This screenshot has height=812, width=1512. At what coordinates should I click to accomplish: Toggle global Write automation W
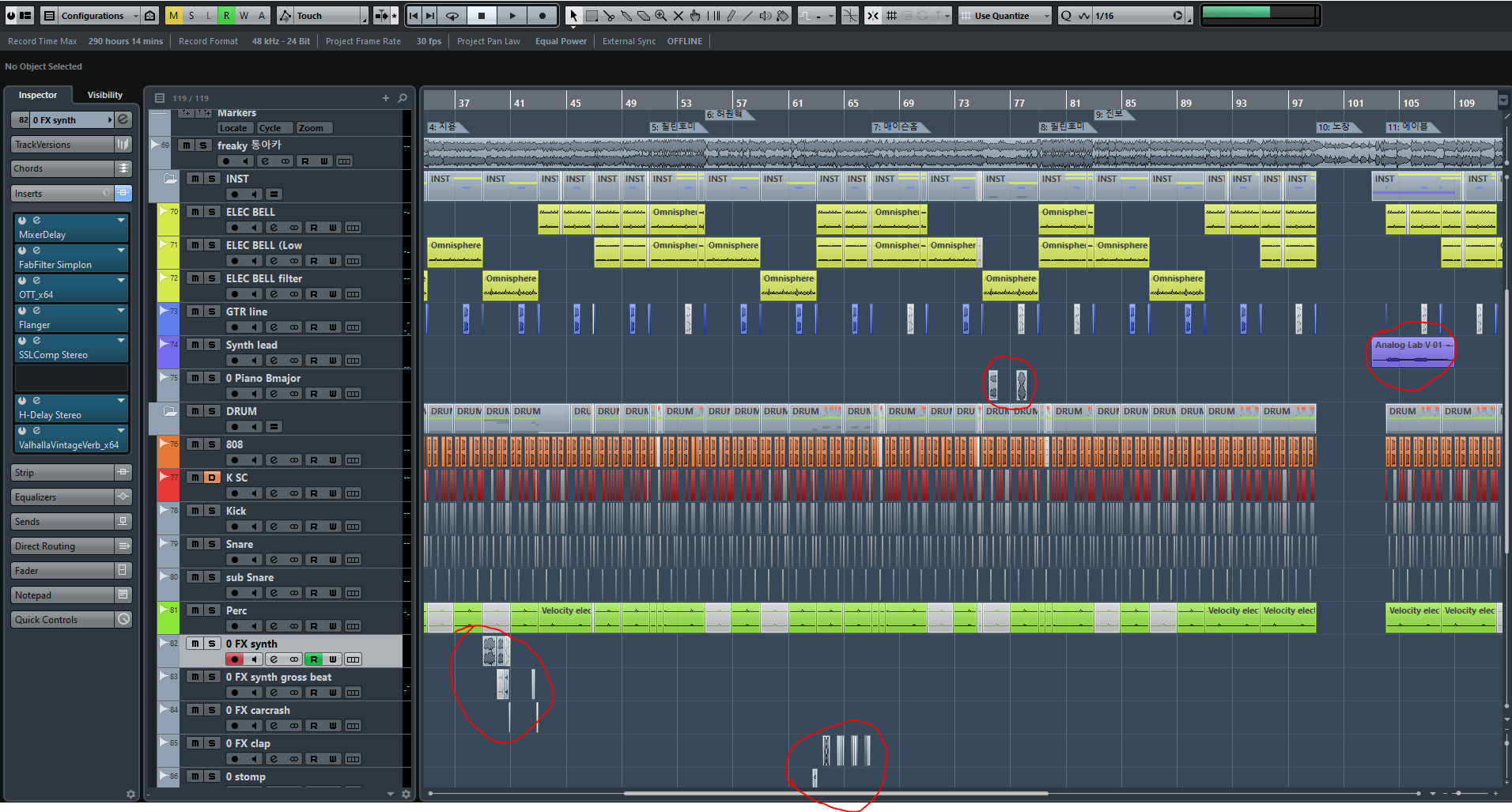(x=244, y=16)
